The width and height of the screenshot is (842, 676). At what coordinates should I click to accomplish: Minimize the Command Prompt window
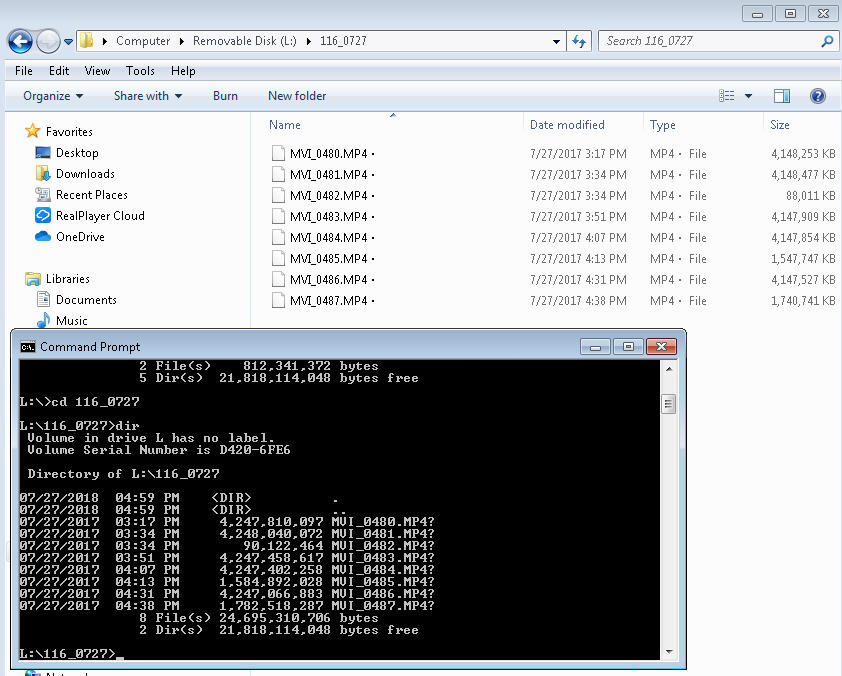(x=595, y=347)
